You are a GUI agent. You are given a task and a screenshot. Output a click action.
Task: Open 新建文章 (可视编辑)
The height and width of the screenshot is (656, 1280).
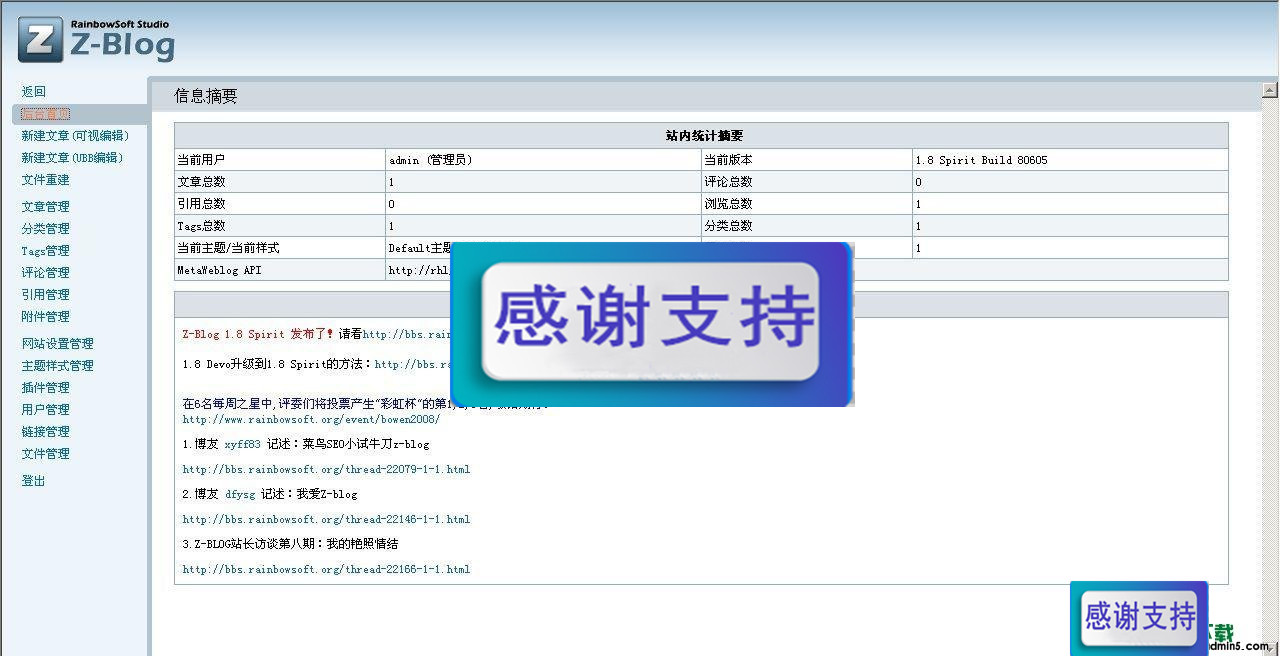pyautogui.click(x=76, y=136)
